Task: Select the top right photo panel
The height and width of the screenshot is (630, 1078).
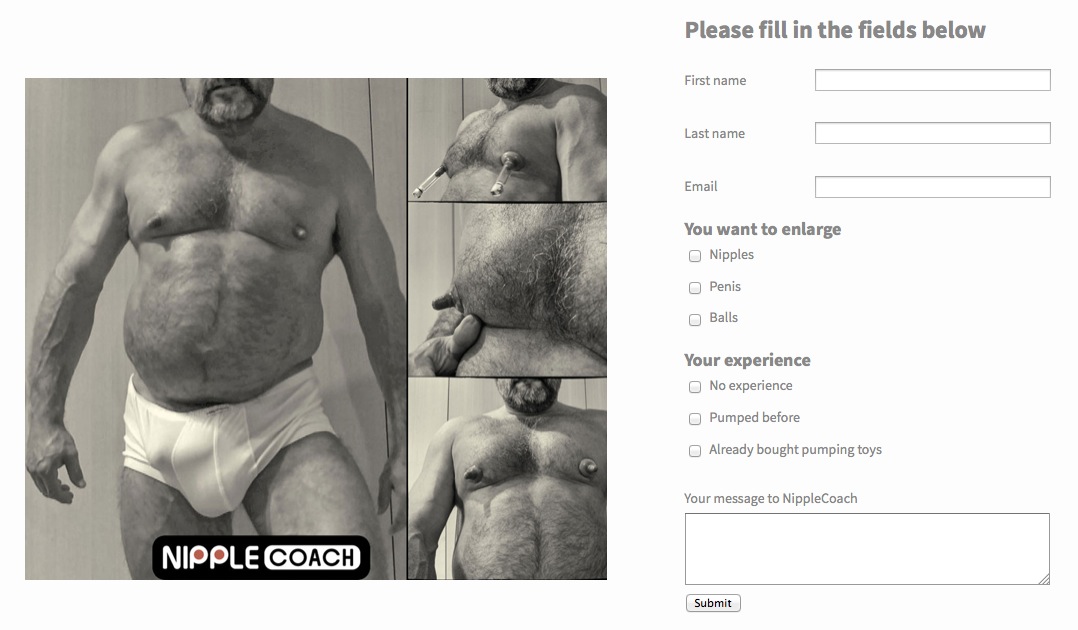Action: coord(507,139)
